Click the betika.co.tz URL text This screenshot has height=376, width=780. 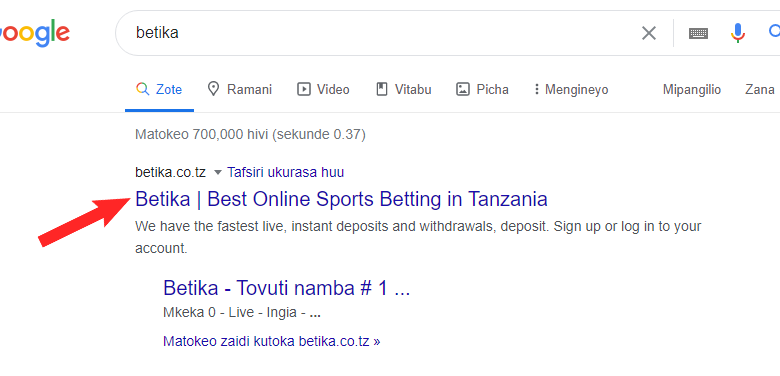(x=171, y=172)
